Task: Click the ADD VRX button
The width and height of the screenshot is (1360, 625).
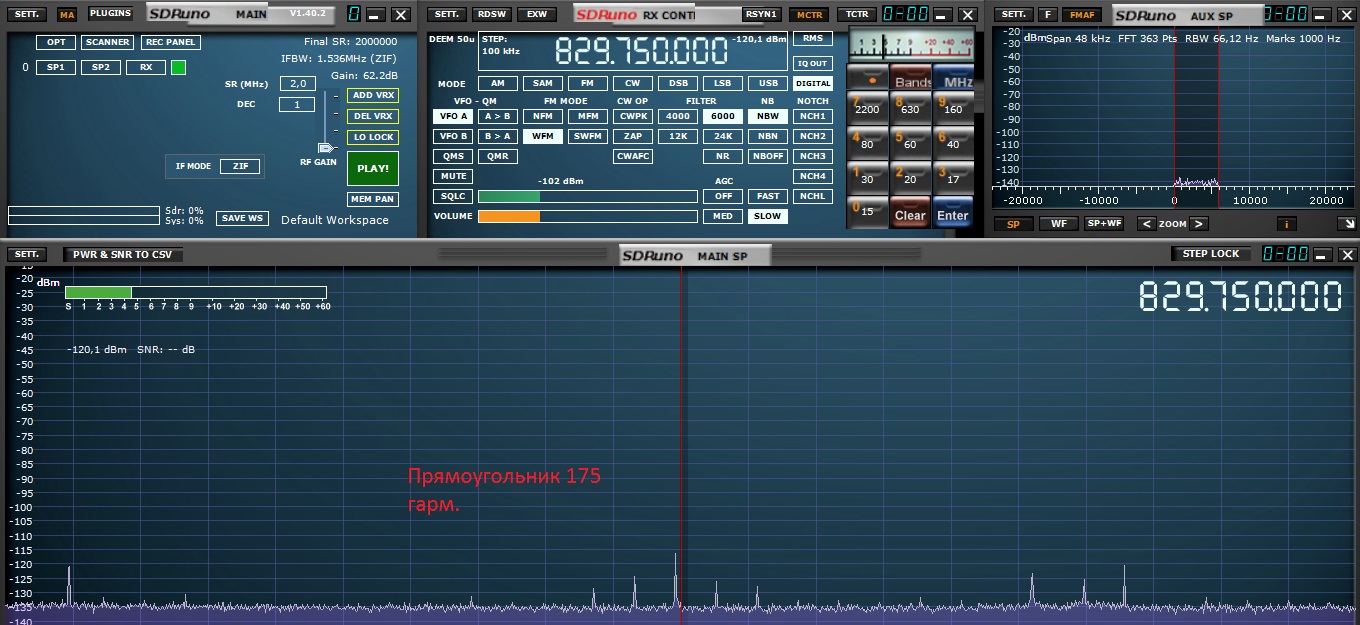Action: (x=373, y=95)
